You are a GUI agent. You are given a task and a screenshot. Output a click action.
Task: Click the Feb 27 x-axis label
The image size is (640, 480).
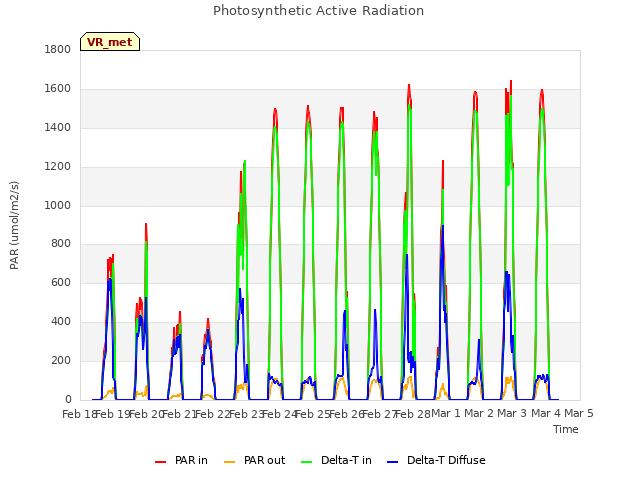click(x=380, y=414)
